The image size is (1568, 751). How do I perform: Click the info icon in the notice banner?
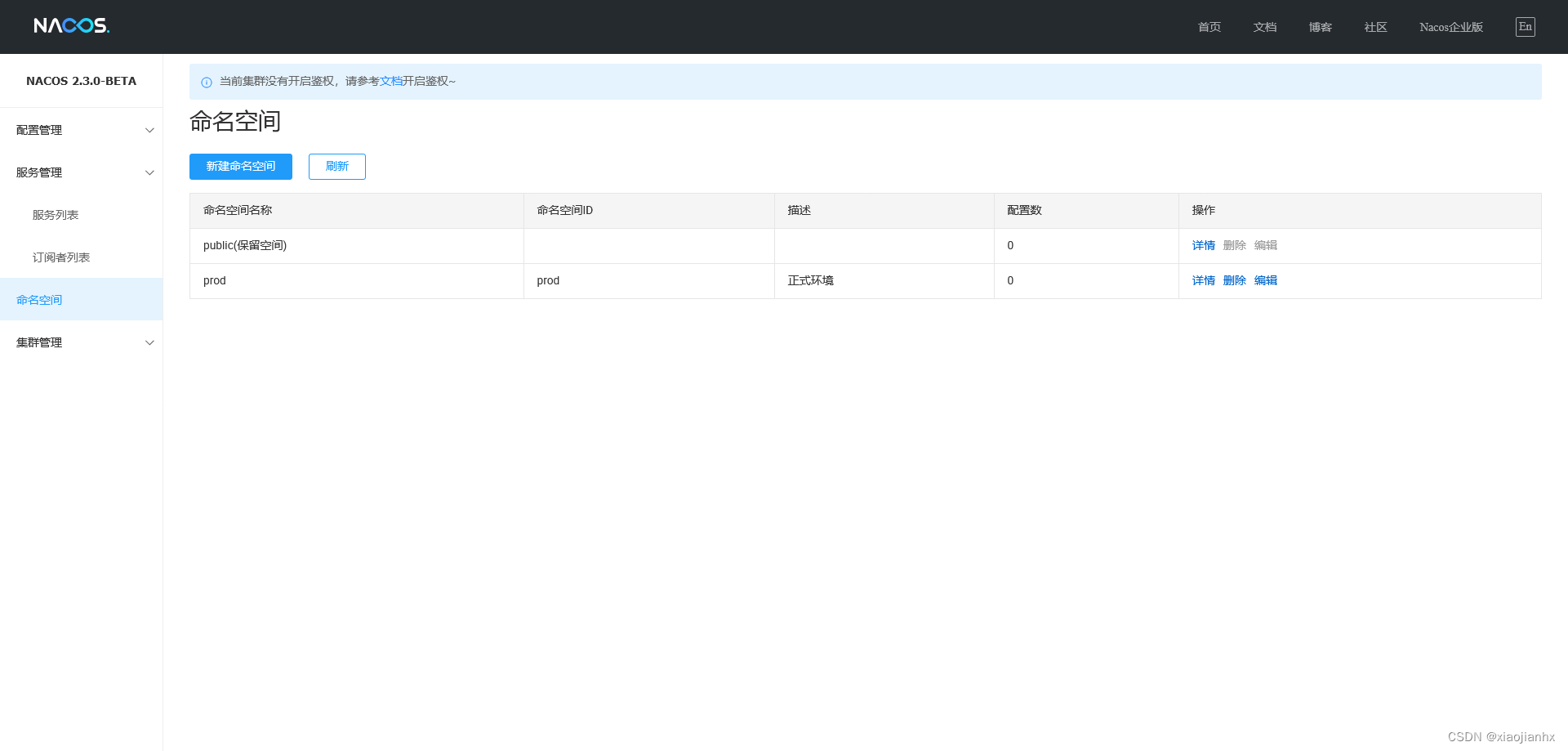click(x=207, y=83)
